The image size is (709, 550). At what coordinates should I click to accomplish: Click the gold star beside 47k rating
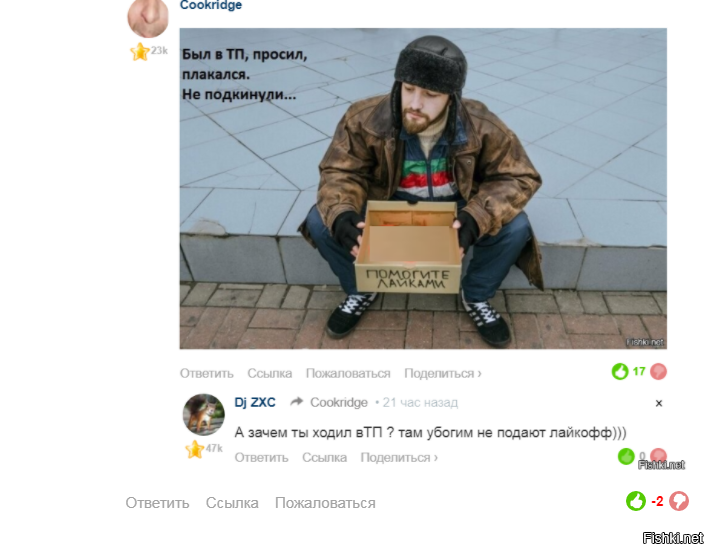(194, 449)
